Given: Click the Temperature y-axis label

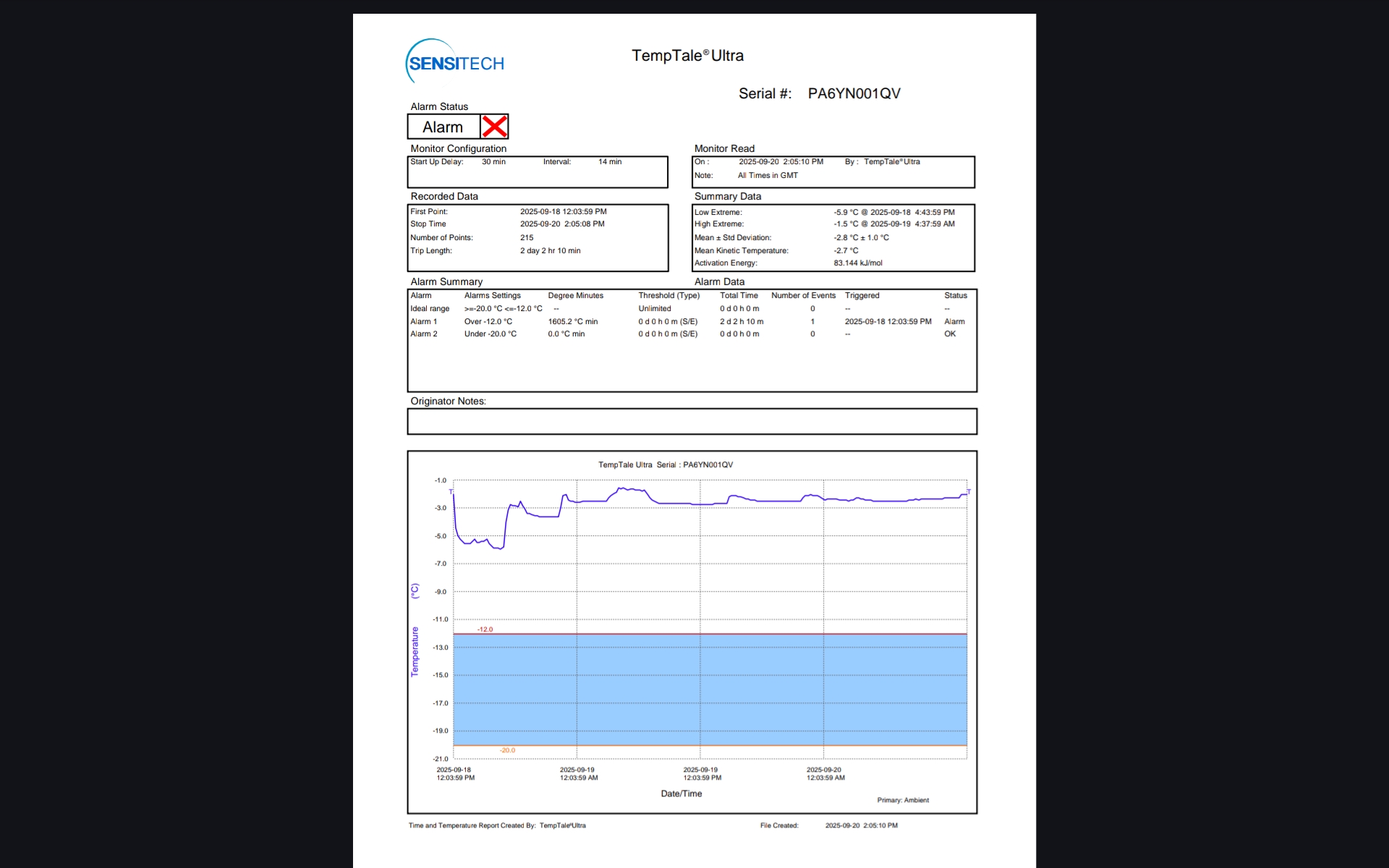Looking at the screenshot, I should point(415,651).
